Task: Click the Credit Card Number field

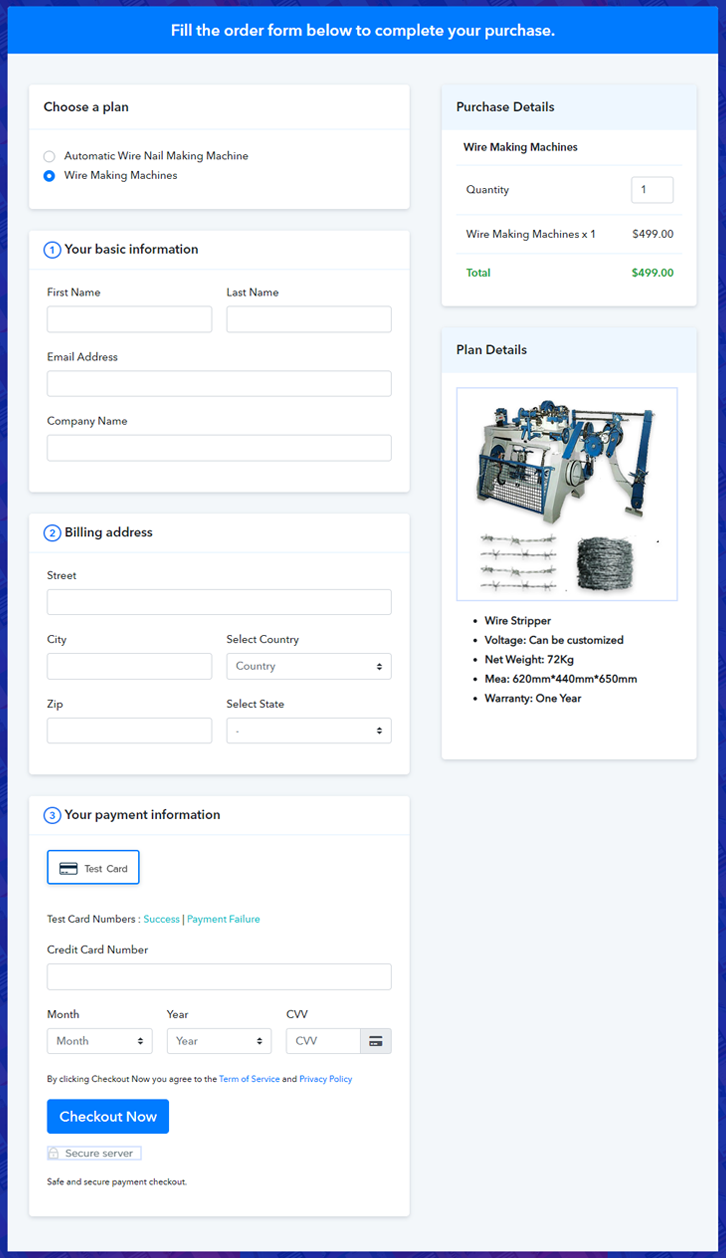Action: point(219,977)
